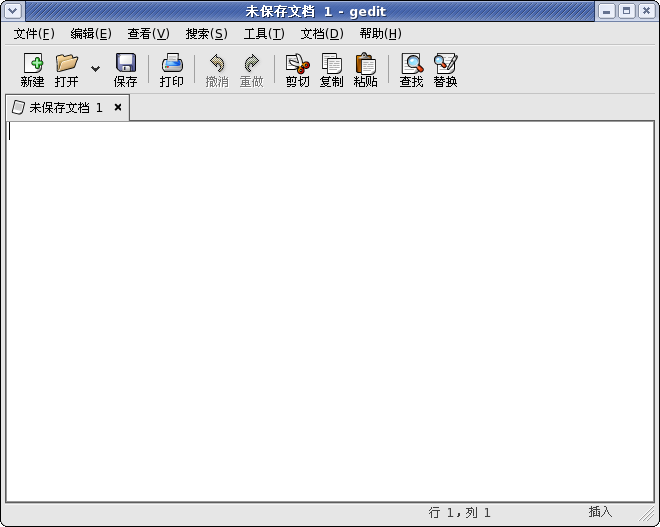Click the title bar text 未保存文档 1 - gedit
This screenshot has width=660, height=527.
click(x=316, y=11)
